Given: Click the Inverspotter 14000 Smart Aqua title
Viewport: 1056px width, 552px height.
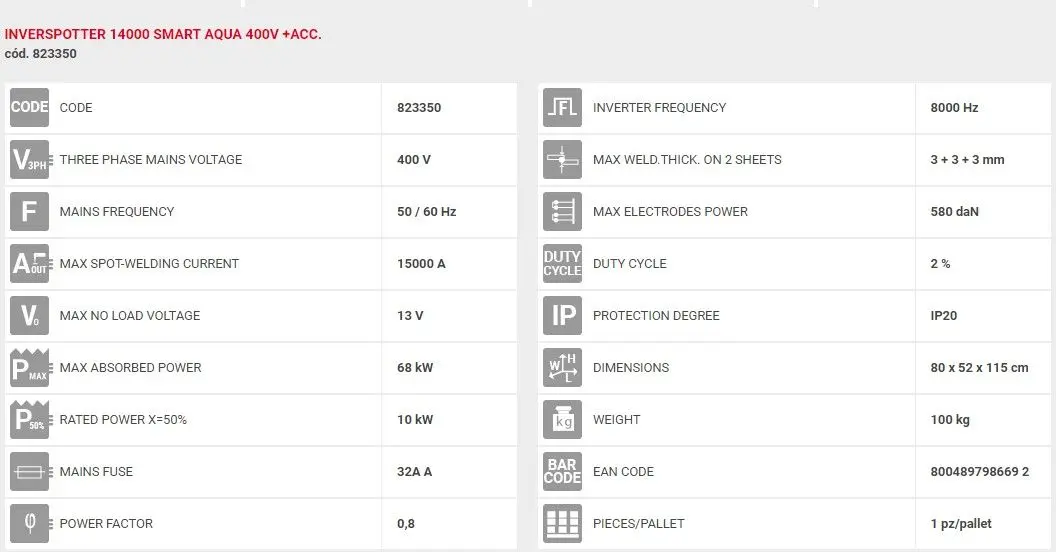Looking at the screenshot, I should pos(163,34).
